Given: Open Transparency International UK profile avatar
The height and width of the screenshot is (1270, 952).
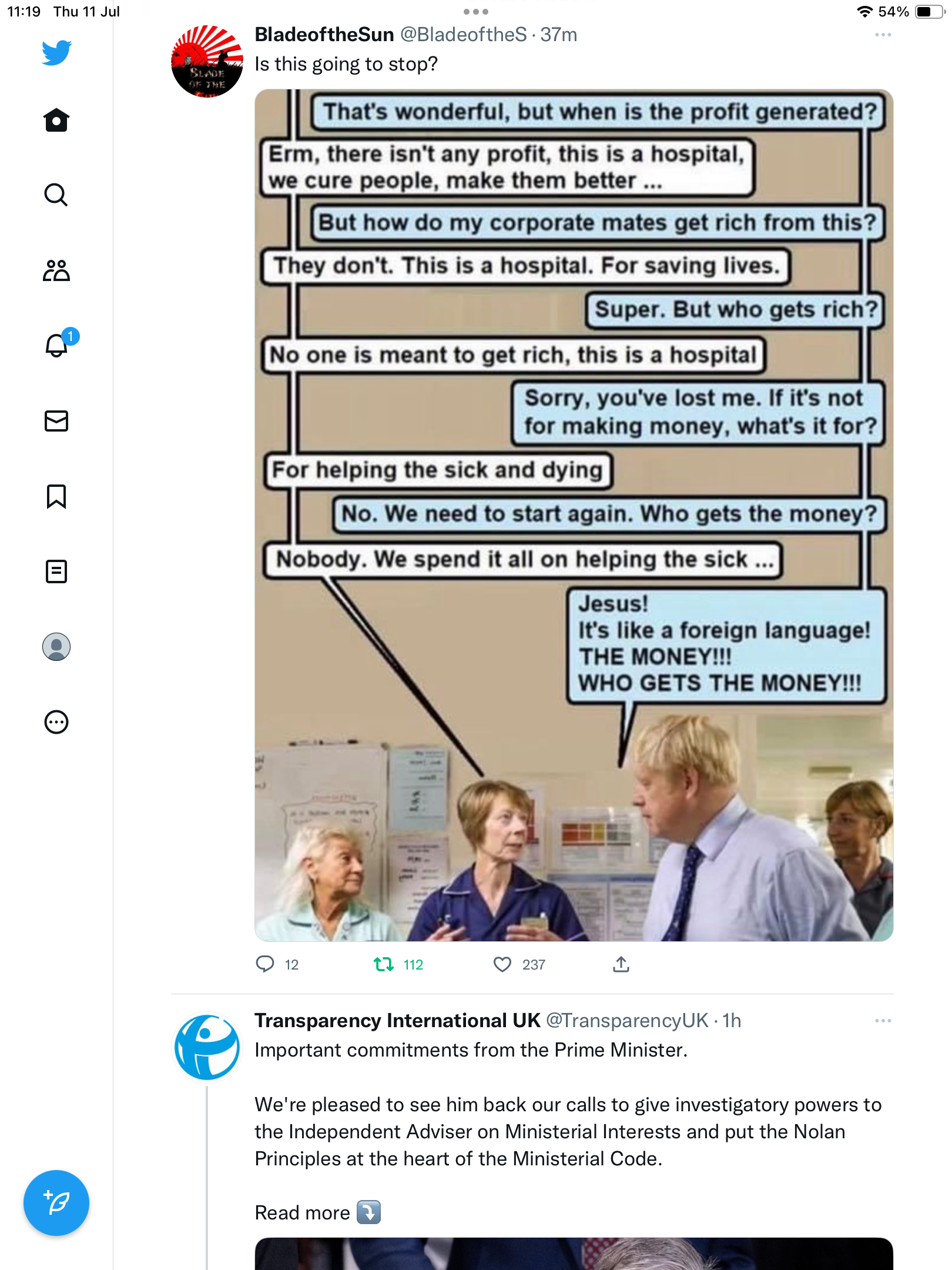Looking at the screenshot, I should tap(207, 1047).
